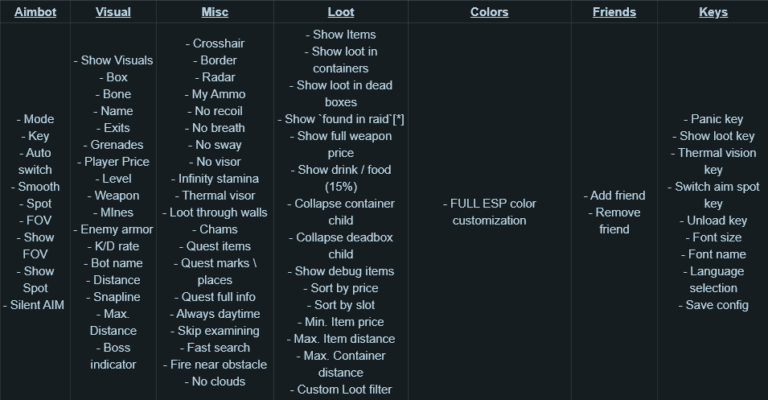Switch to the Misc header
This screenshot has height=400, width=768.
pos(216,12)
